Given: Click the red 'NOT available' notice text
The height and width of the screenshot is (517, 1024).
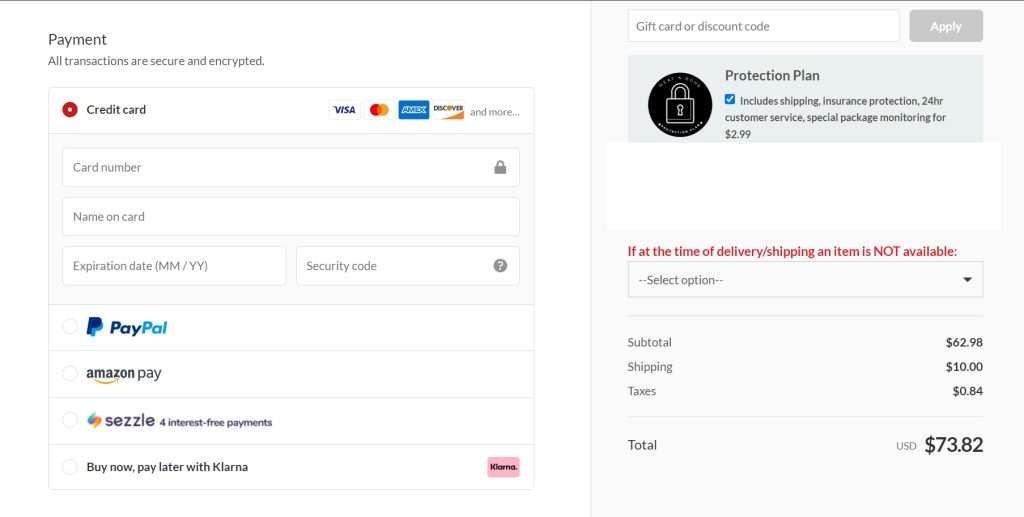Looking at the screenshot, I should (792, 251).
